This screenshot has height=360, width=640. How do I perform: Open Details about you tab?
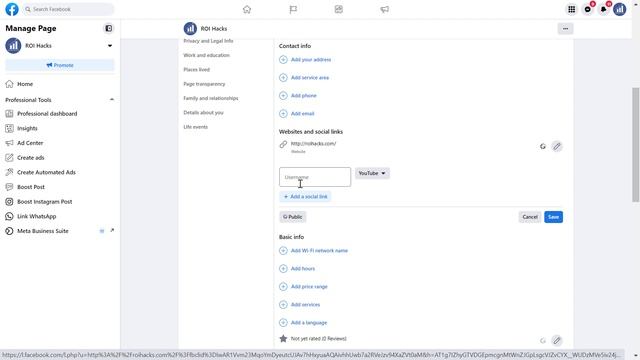tap(203, 112)
